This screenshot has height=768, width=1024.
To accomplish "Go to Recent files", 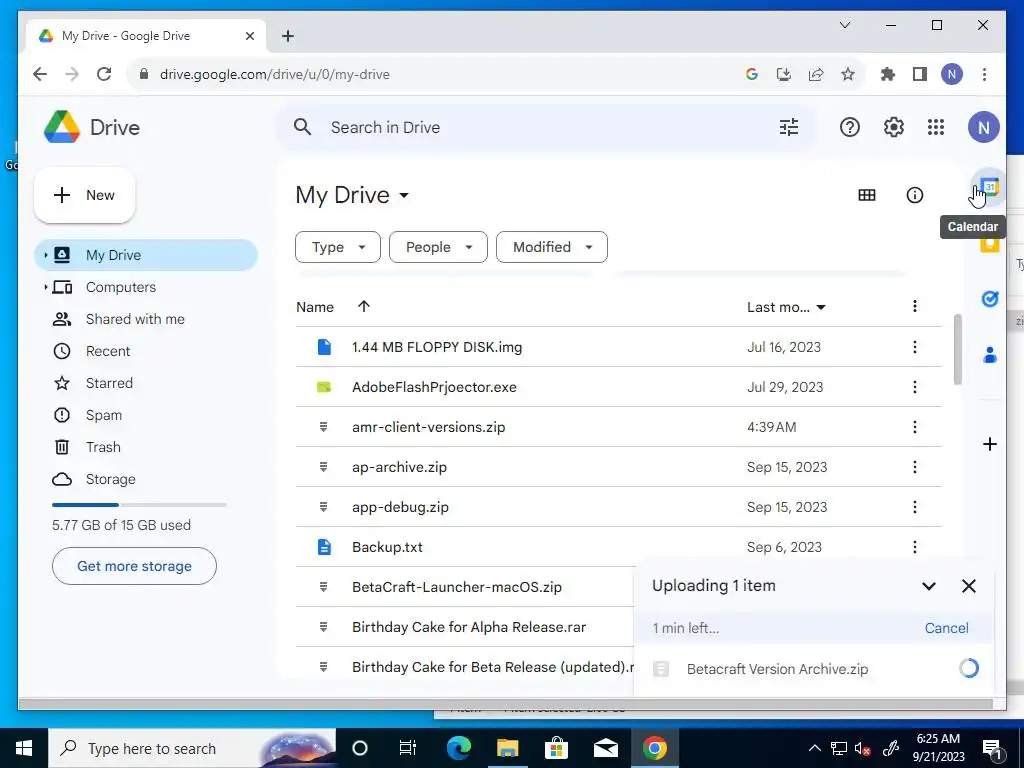I will 108,351.
